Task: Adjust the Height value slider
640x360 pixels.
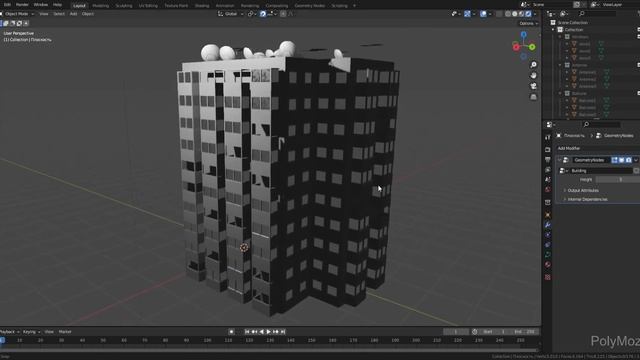Action: (618, 180)
